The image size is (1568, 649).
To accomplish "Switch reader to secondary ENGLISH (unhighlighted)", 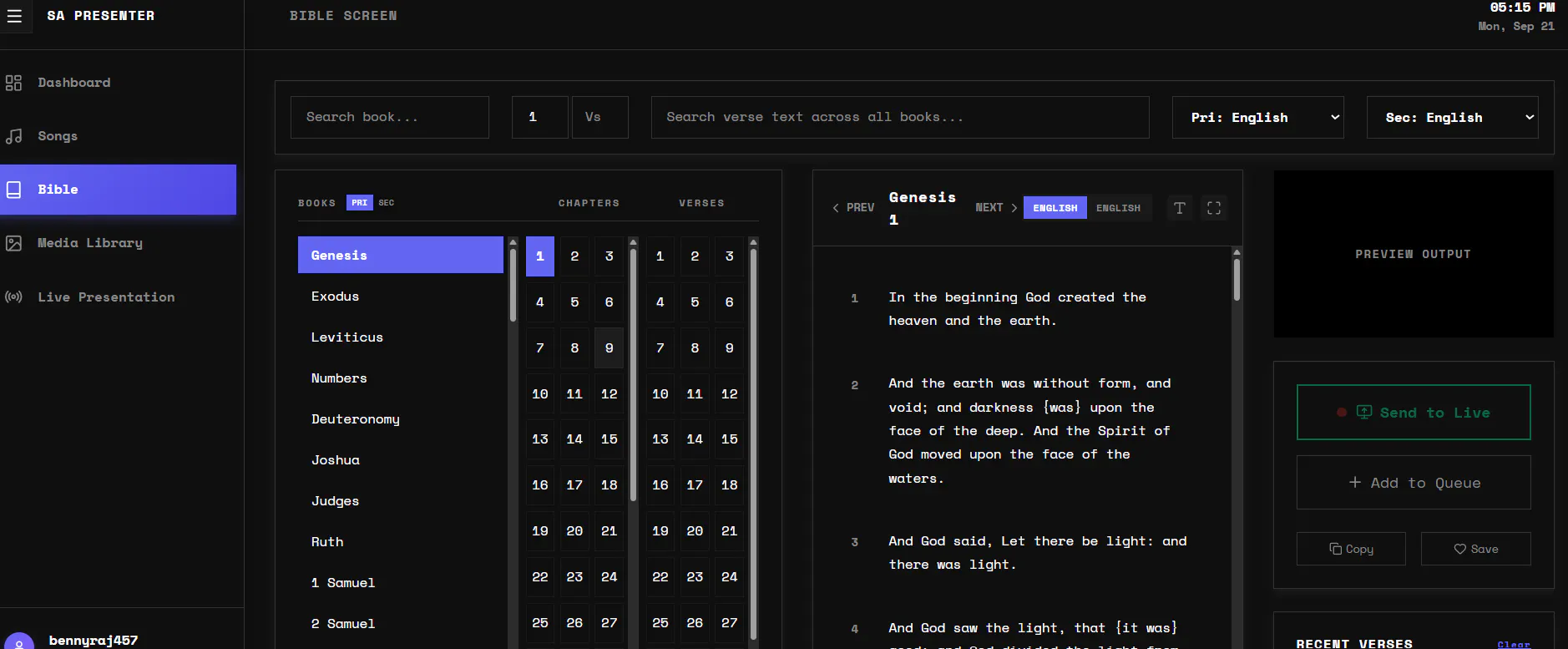I will [x=1118, y=208].
